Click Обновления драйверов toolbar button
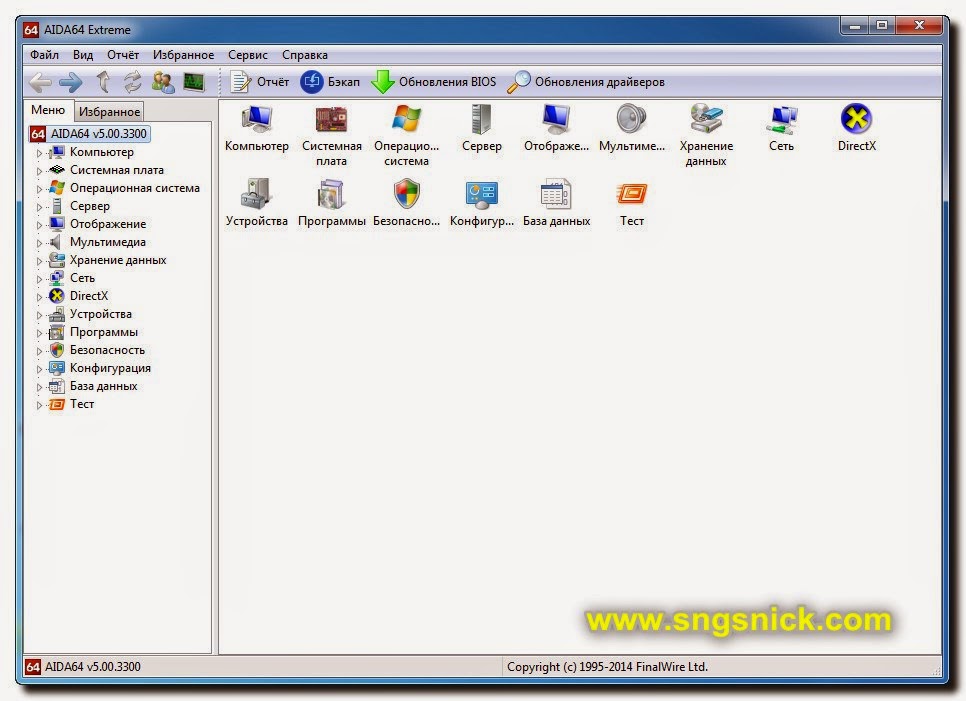 click(x=586, y=82)
